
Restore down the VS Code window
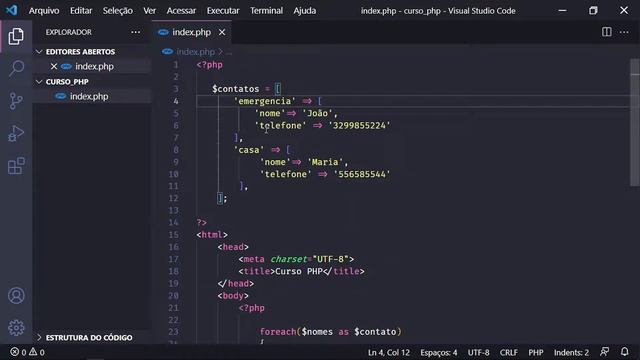pos(593,11)
